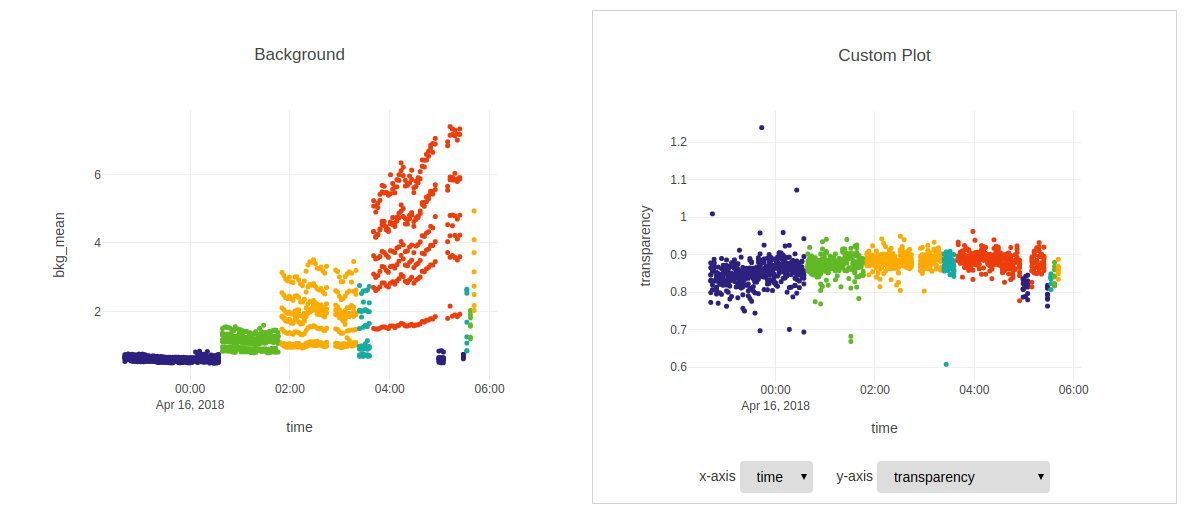Select the topmost yellow point in Background plot
This screenshot has width=1186, height=530.
(474, 211)
